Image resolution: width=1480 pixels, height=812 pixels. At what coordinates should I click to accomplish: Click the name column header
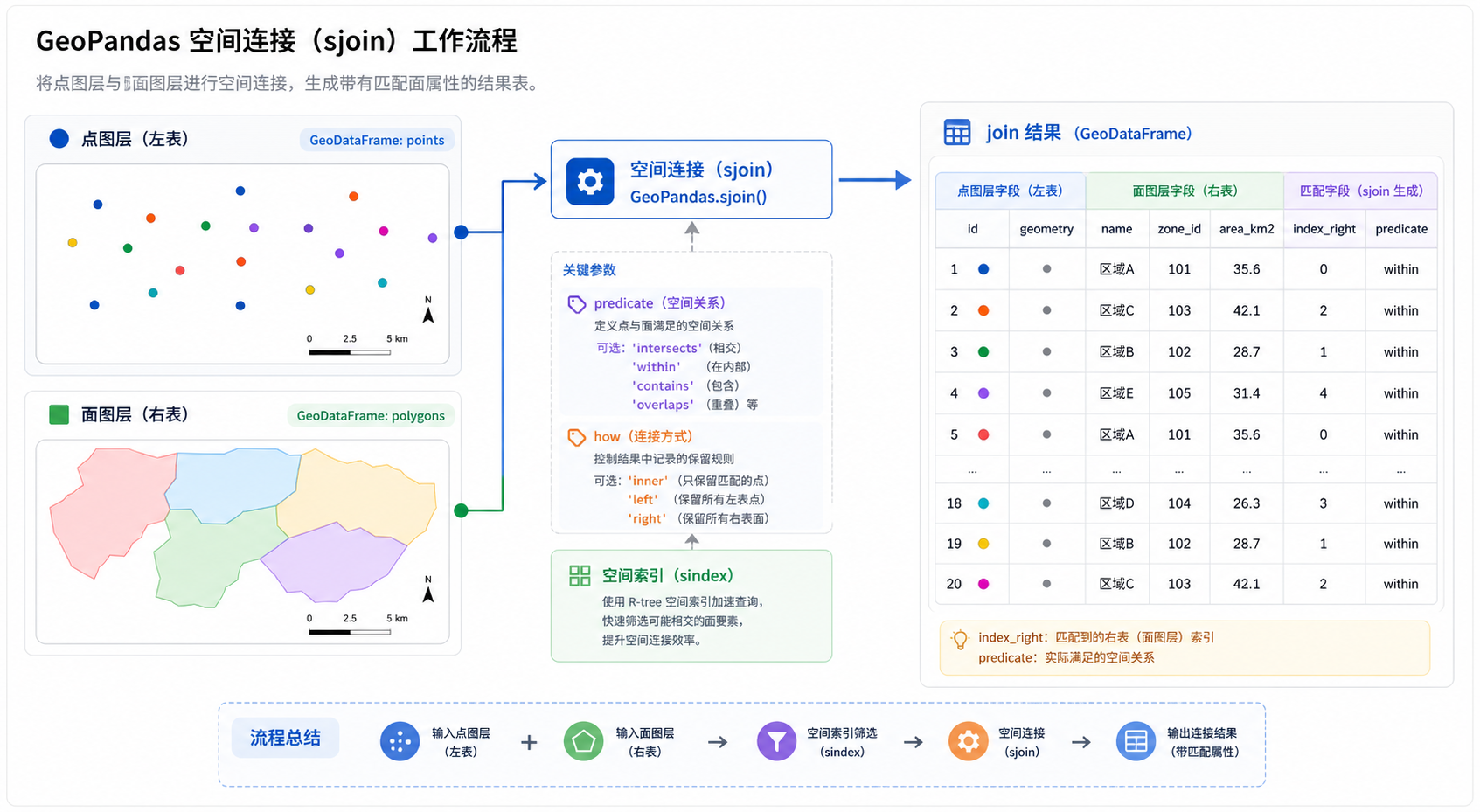pos(1116,229)
